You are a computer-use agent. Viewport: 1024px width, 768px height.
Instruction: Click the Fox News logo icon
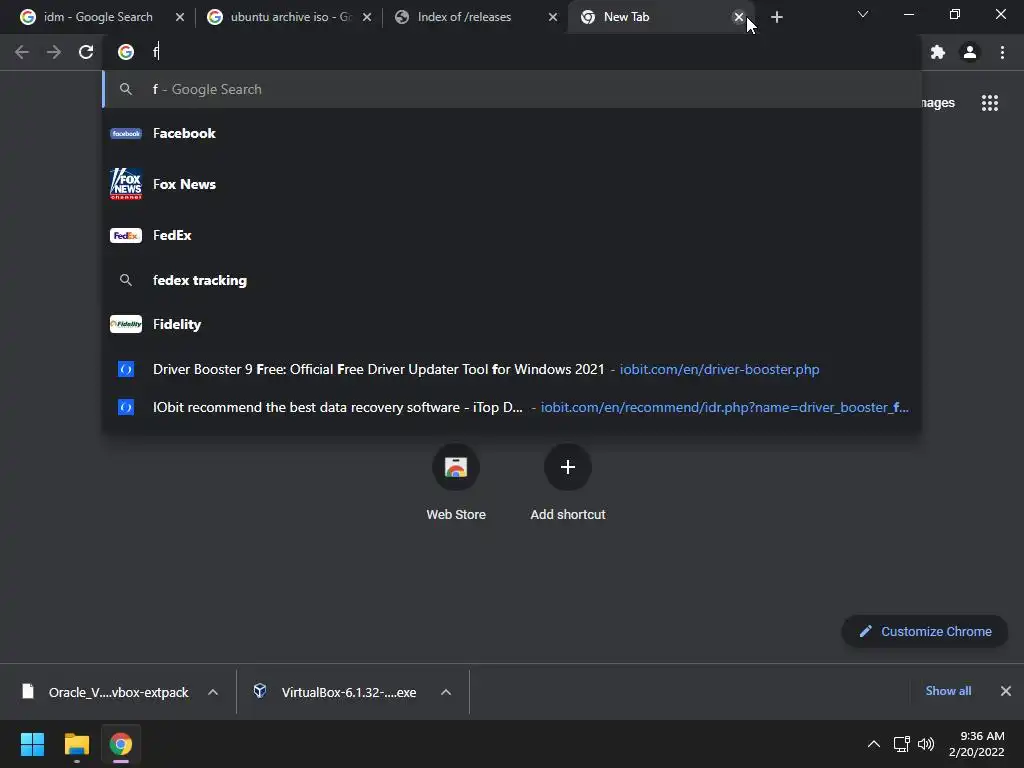coord(126,184)
